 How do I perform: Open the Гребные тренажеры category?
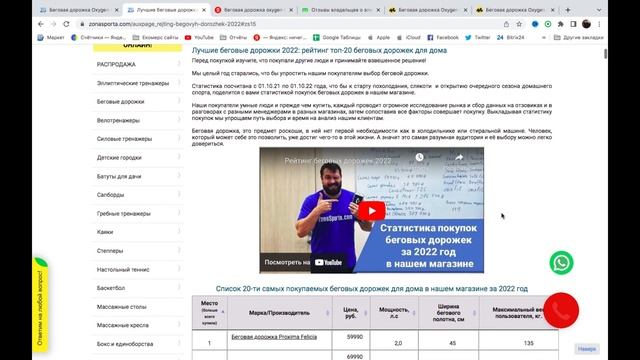(124, 213)
